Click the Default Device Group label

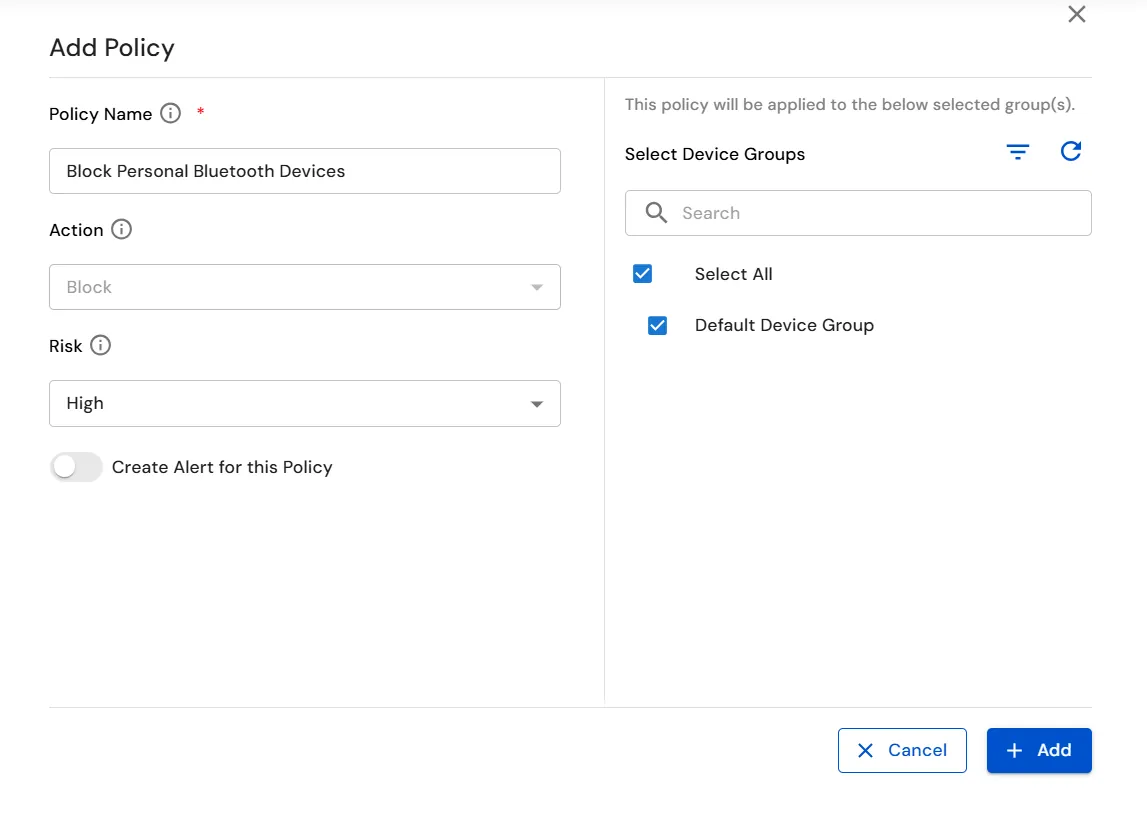click(x=784, y=325)
